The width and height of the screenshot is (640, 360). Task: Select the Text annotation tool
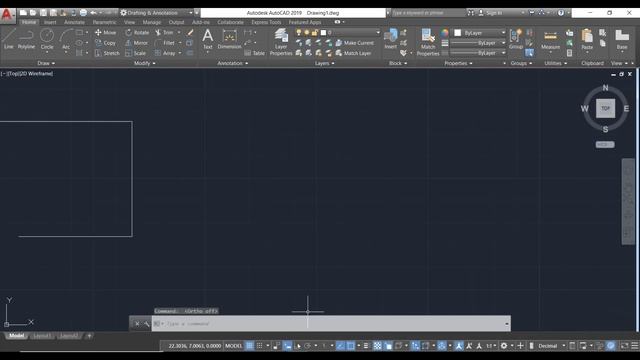coord(208,39)
